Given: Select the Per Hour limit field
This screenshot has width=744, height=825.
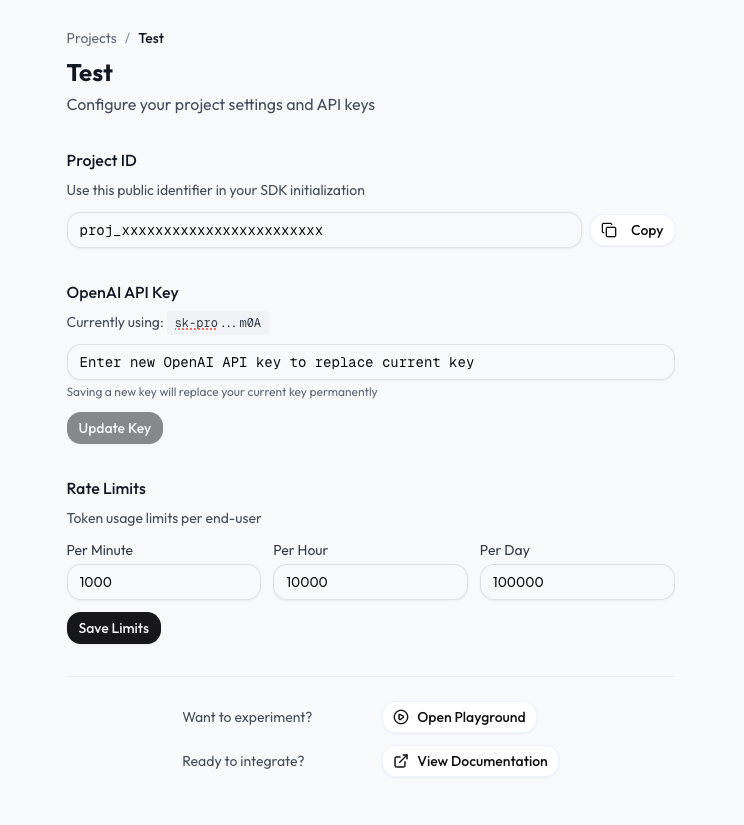Looking at the screenshot, I should 370,582.
